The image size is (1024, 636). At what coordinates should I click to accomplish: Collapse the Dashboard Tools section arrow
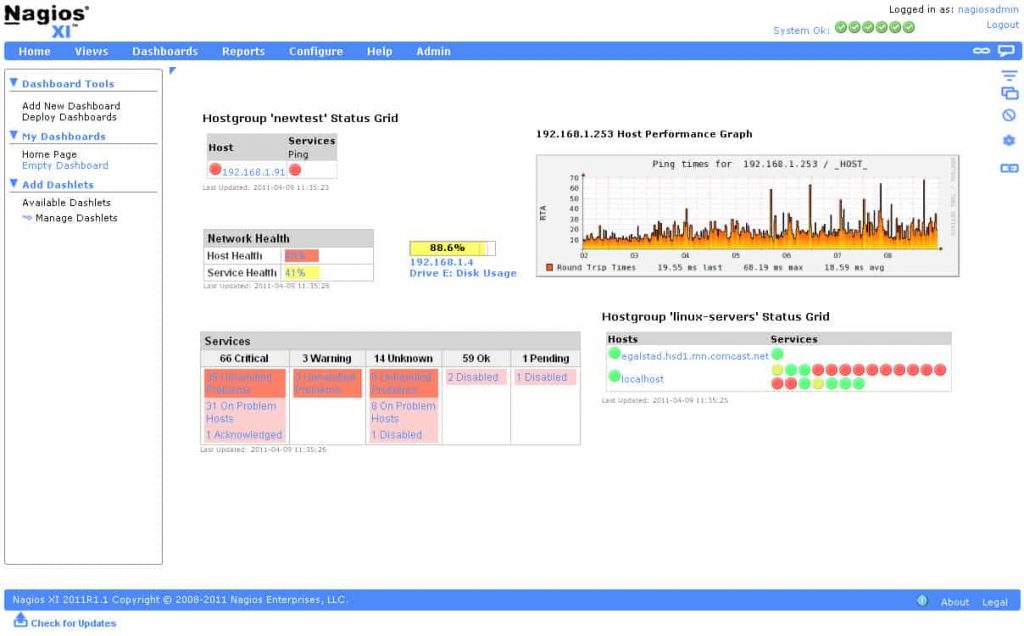14,82
